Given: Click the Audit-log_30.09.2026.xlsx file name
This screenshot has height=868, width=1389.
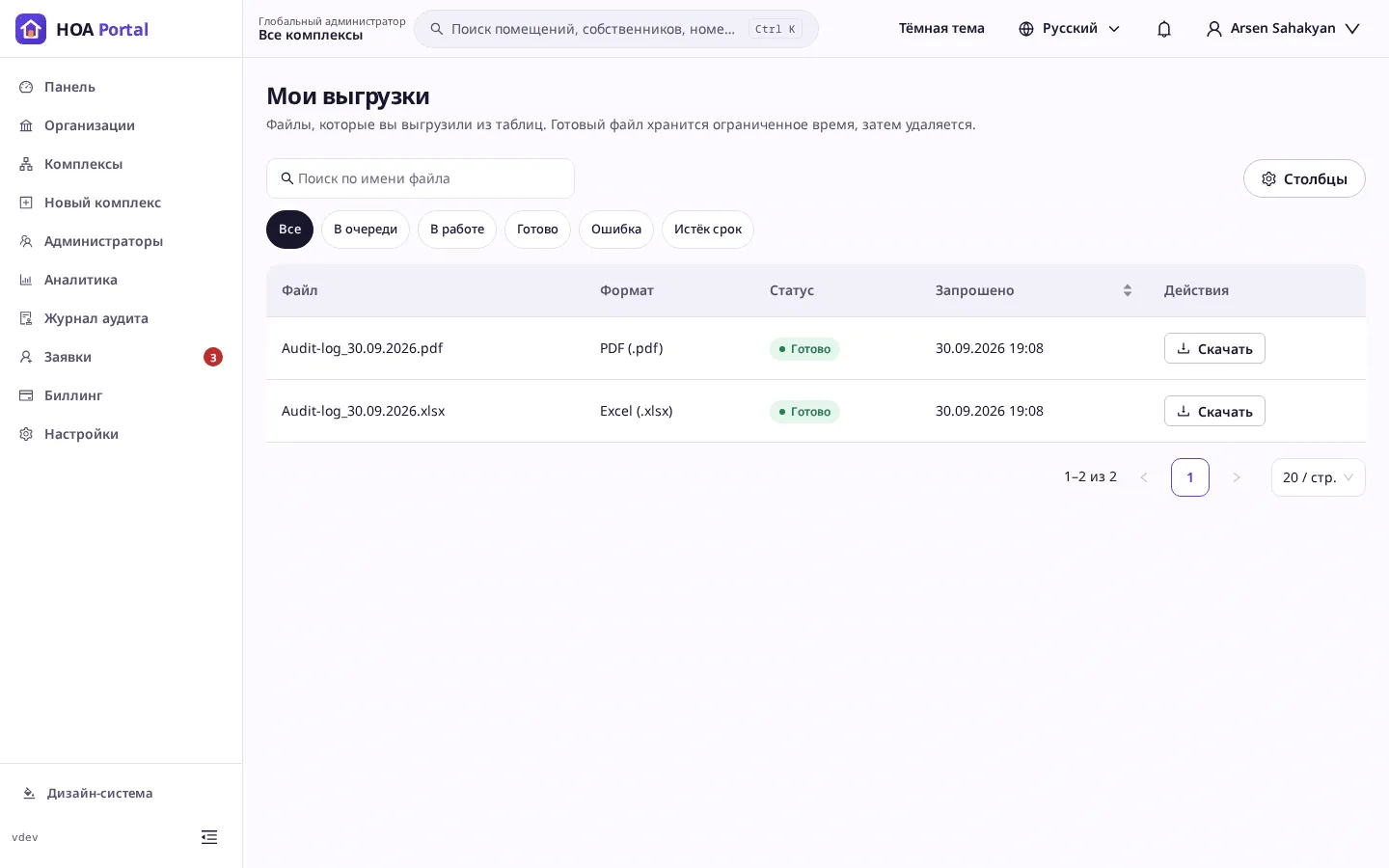Looking at the screenshot, I should point(363,411).
